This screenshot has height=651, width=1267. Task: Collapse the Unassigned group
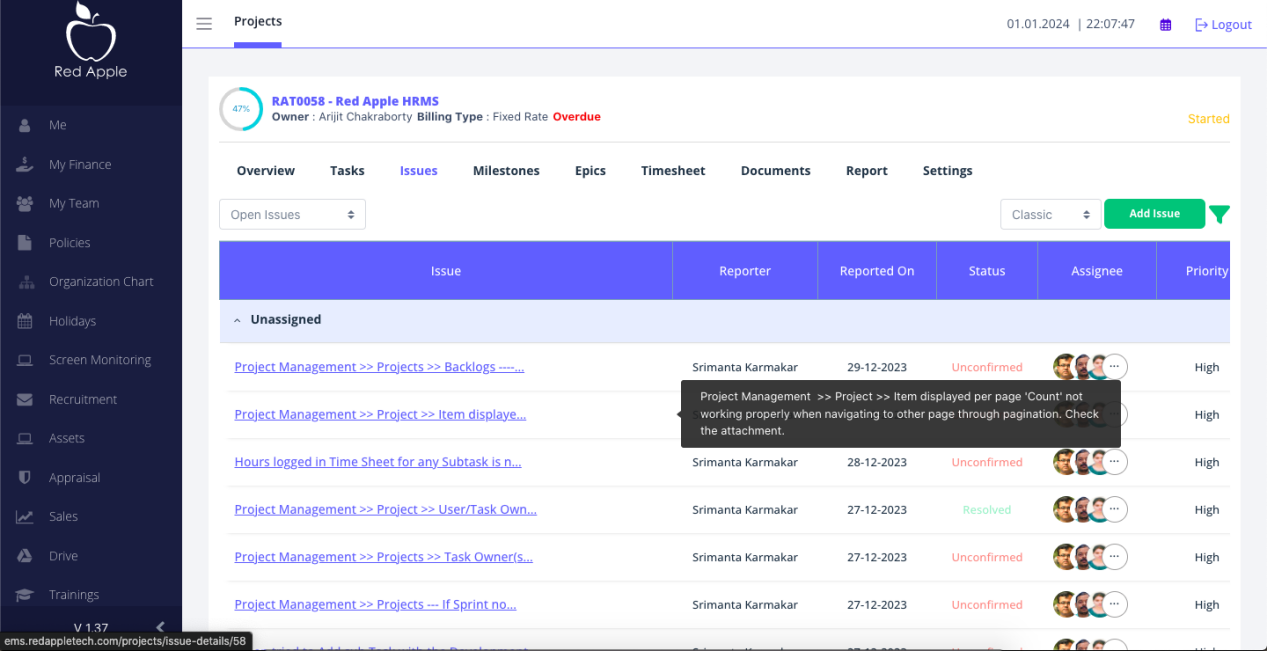tap(237, 320)
